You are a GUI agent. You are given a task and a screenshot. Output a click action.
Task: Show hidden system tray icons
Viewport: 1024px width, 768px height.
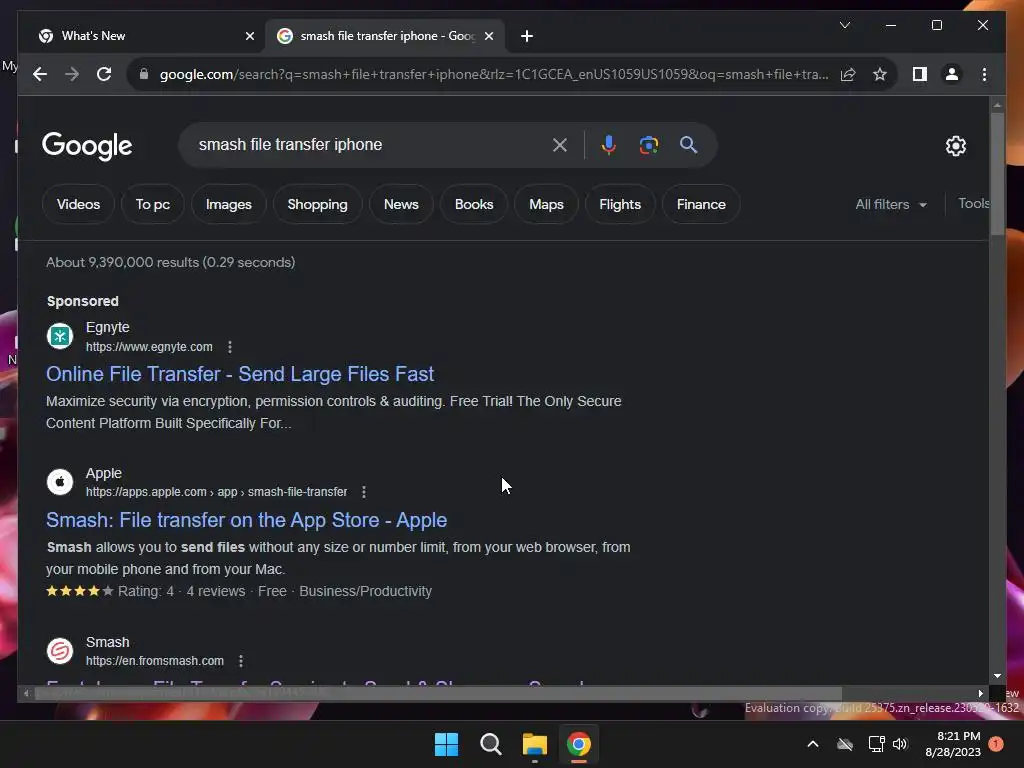click(x=813, y=744)
